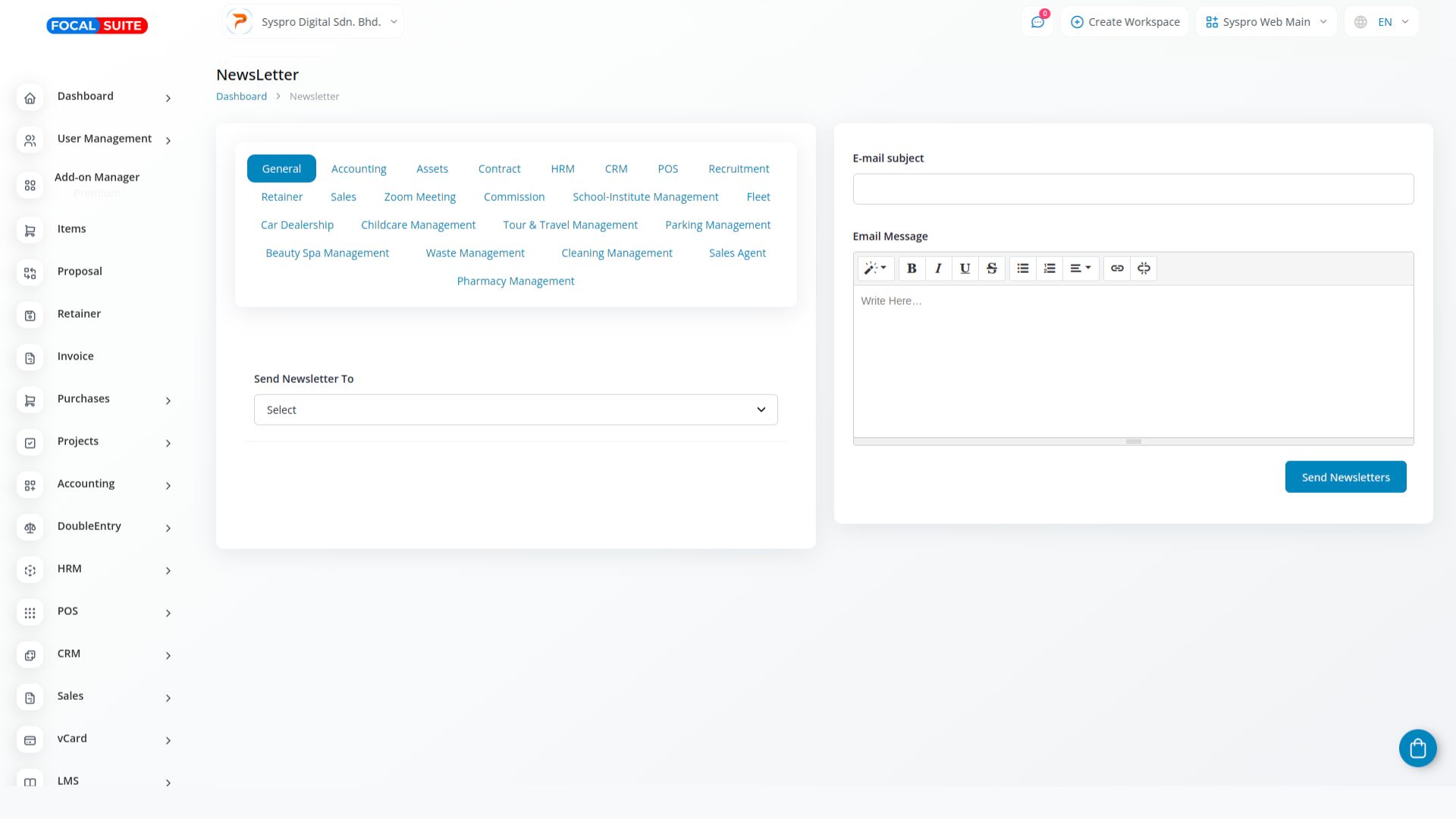
Task: Insert an unordered bullet list
Action: tap(1022, 268)
